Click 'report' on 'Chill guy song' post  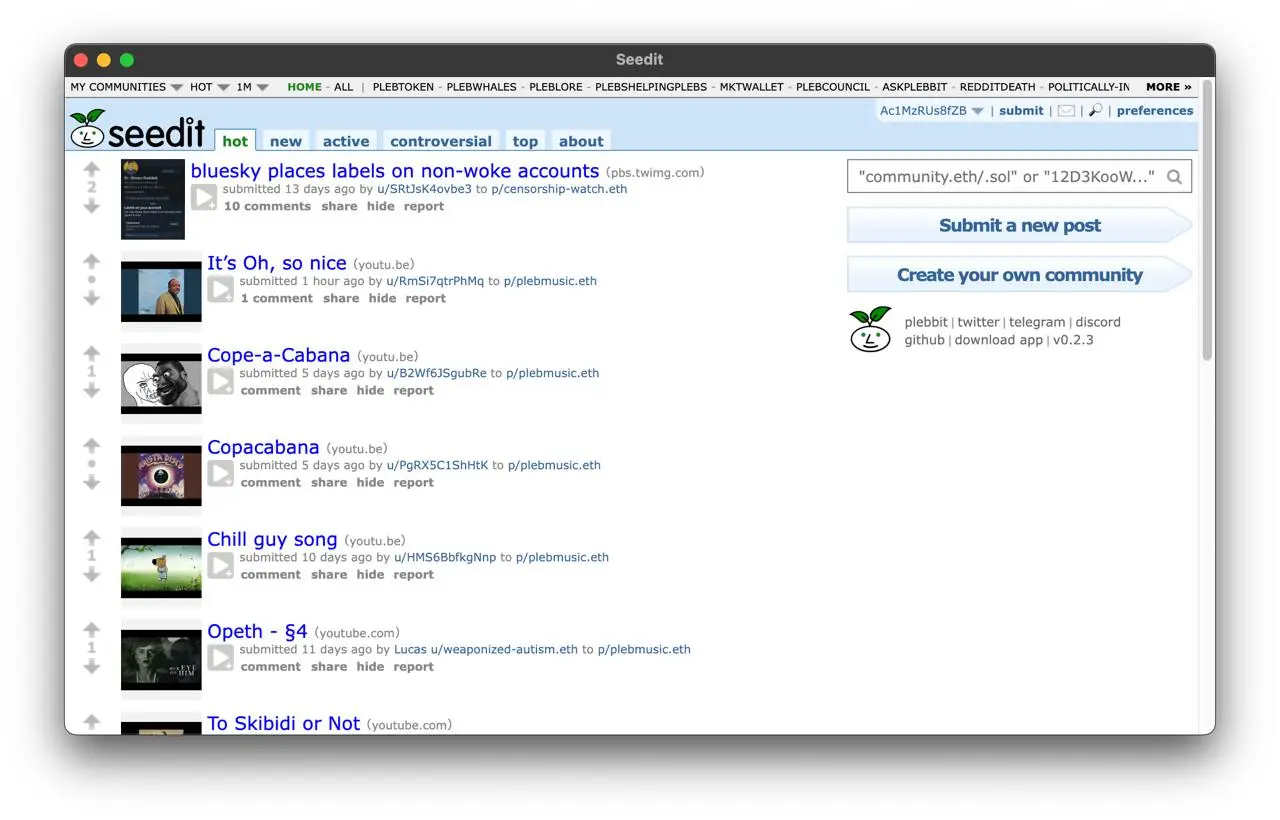(413, 574)
